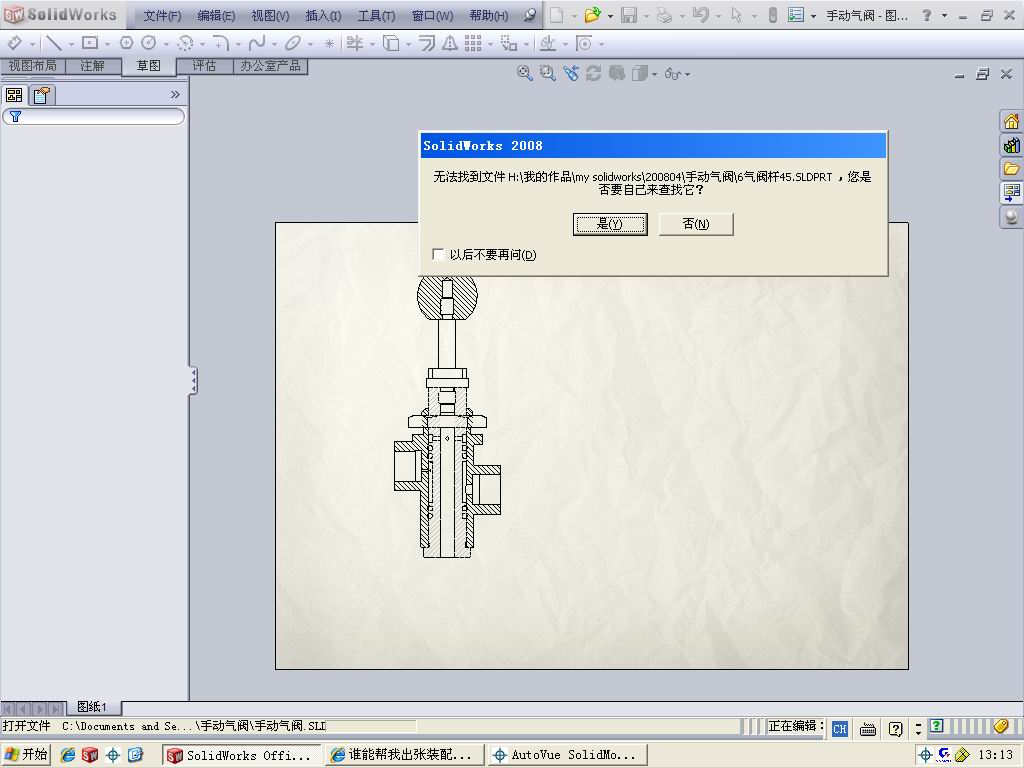Click the 否(N) button in the dialog
This screenshot has width=1024, height=768.
(x=696, y=224)
